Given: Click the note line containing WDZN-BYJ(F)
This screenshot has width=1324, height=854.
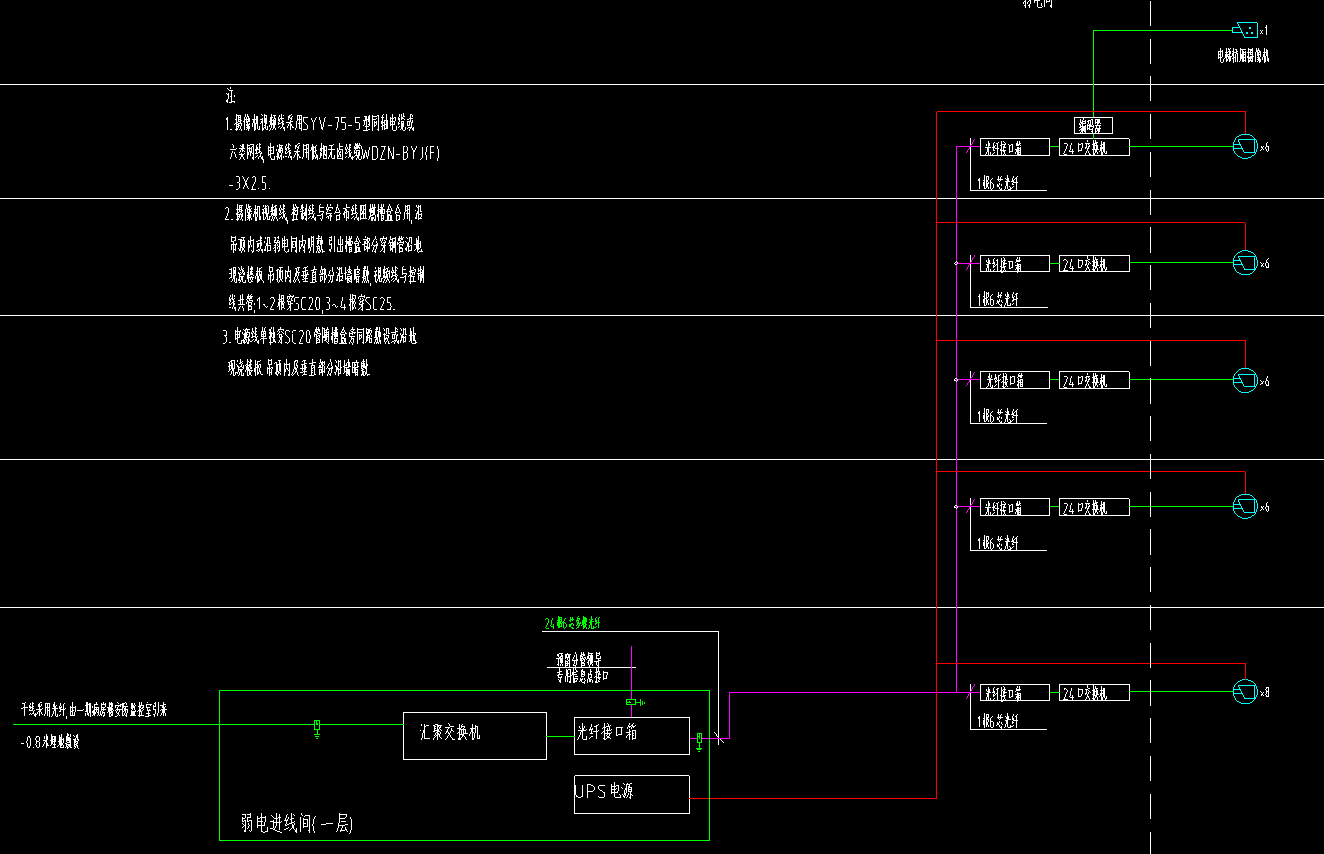Looking at the screenshot, I should (x=334, y=153).
